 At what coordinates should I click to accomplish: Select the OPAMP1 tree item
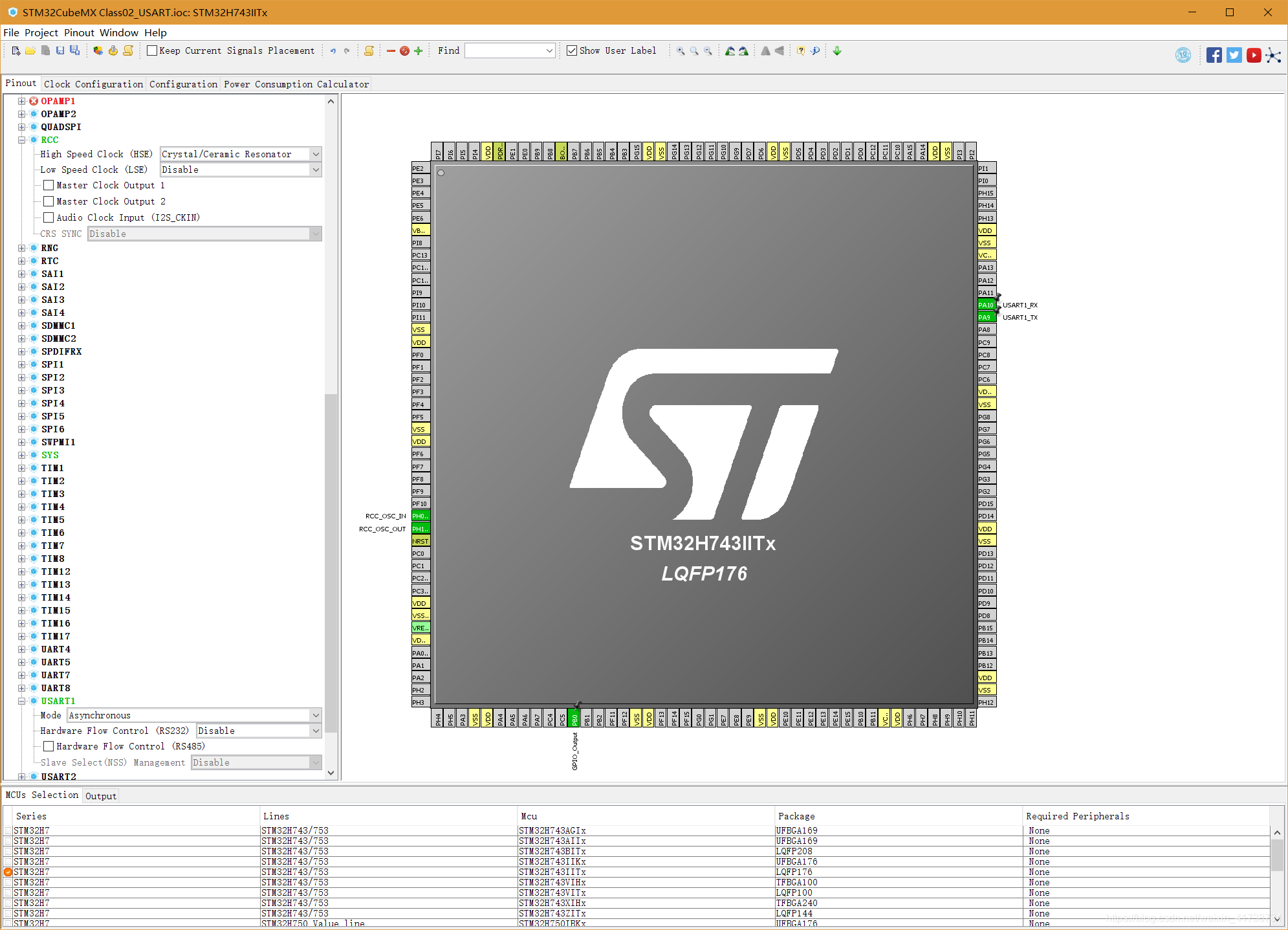pos(58,101)
